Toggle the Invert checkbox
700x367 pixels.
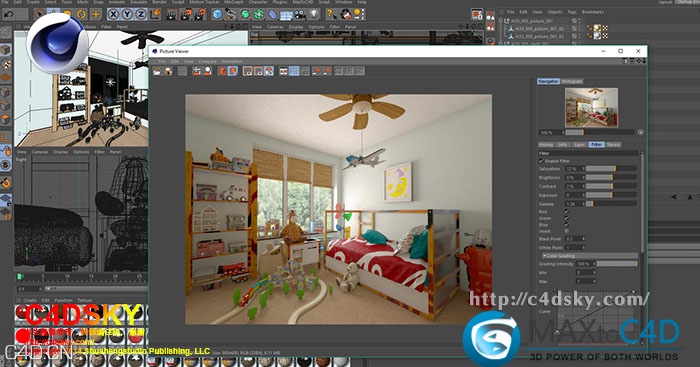point(567,231)
